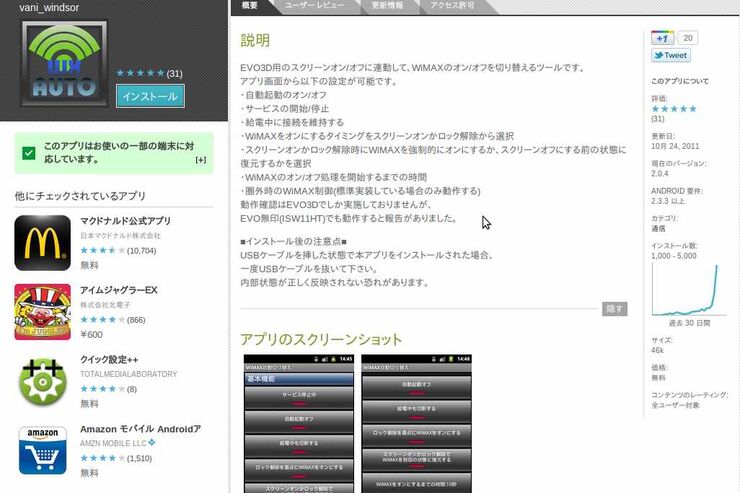Click the 全ユーザー対象 content rating
This screenshot has height=493, width=740.
pos(675,405)
